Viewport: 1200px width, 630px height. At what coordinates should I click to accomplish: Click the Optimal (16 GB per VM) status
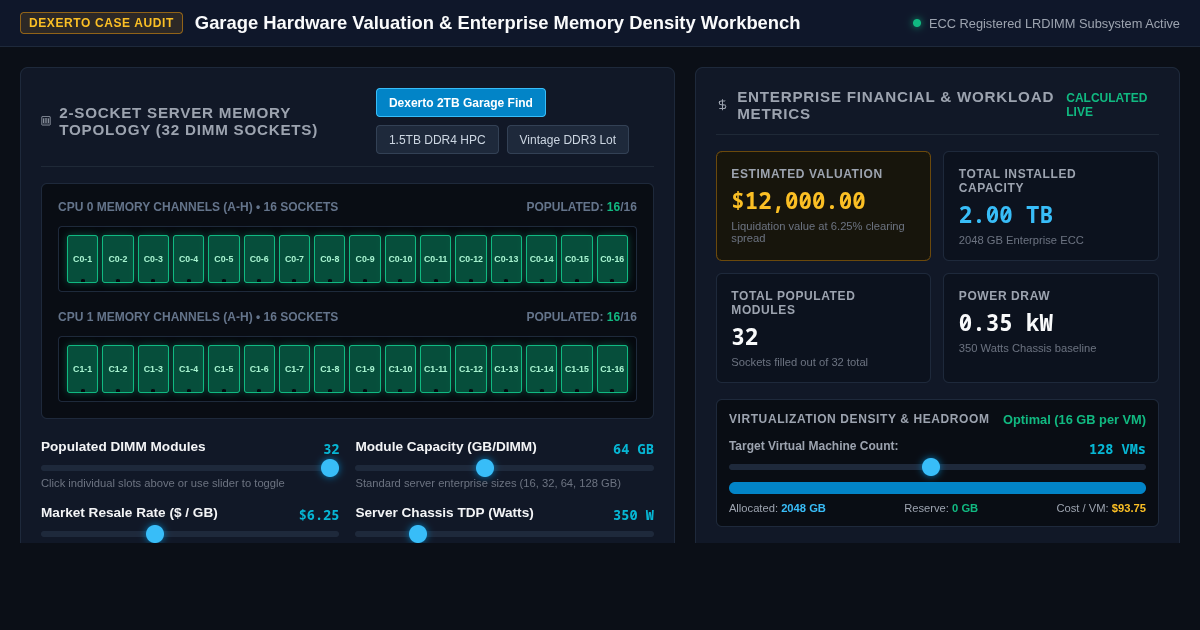pos(1074,419)
